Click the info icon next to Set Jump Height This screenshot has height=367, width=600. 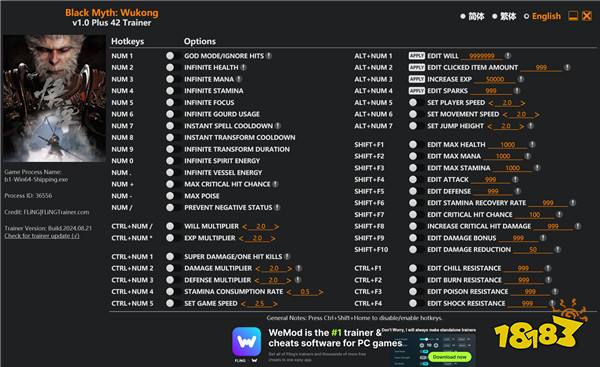530,126
